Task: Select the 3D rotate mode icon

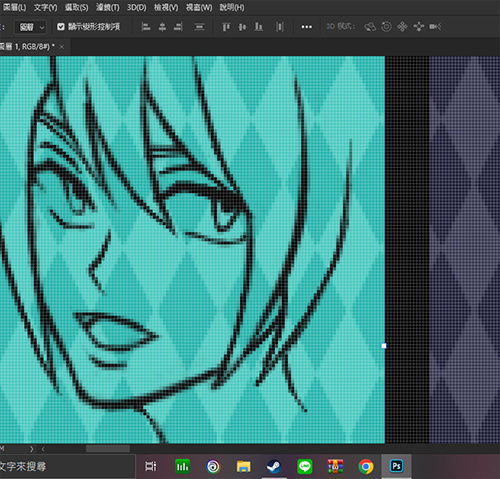Action: coord(370,27)
